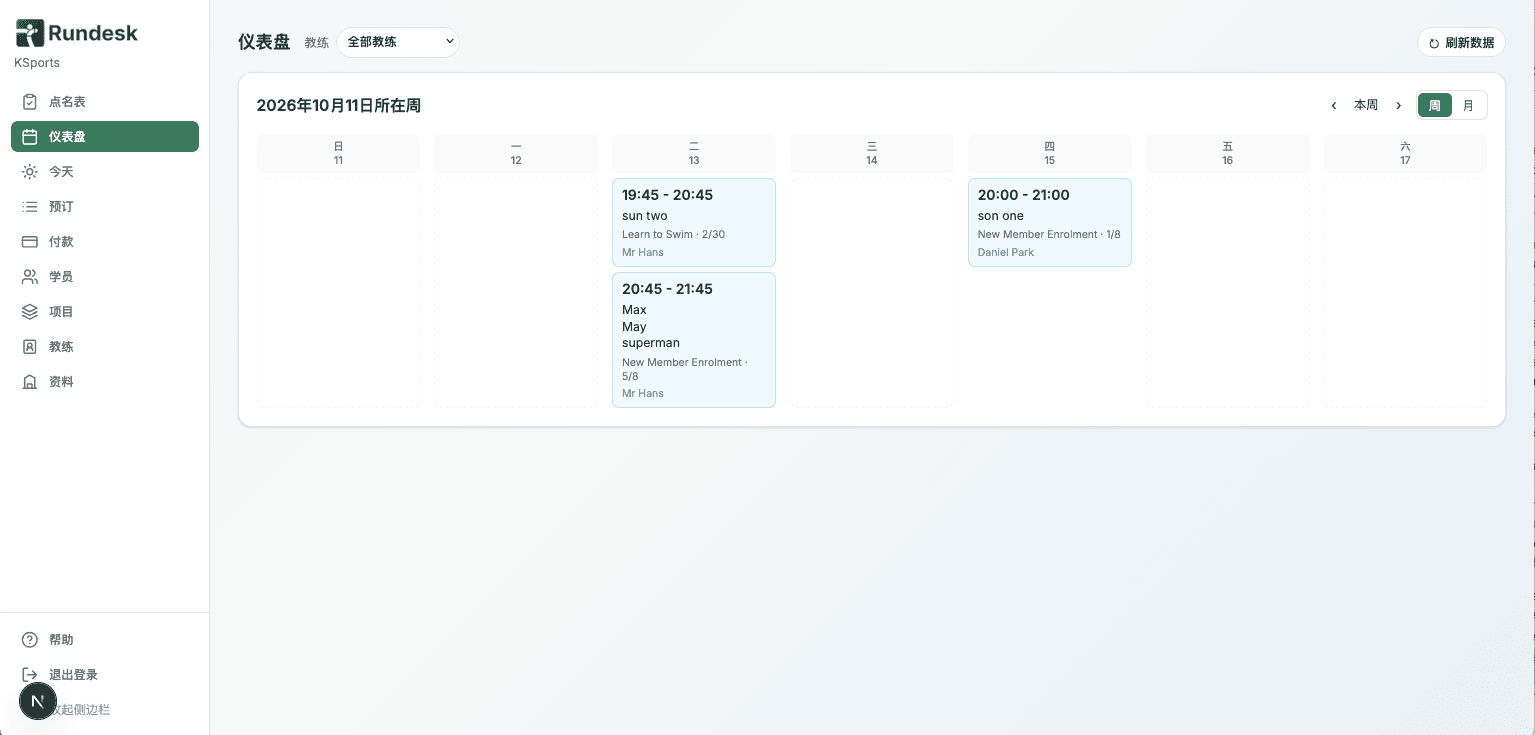The image size is (1535, 735).
Task: Open the 20:00 - 21:00 son one session
Action: 1050,222
